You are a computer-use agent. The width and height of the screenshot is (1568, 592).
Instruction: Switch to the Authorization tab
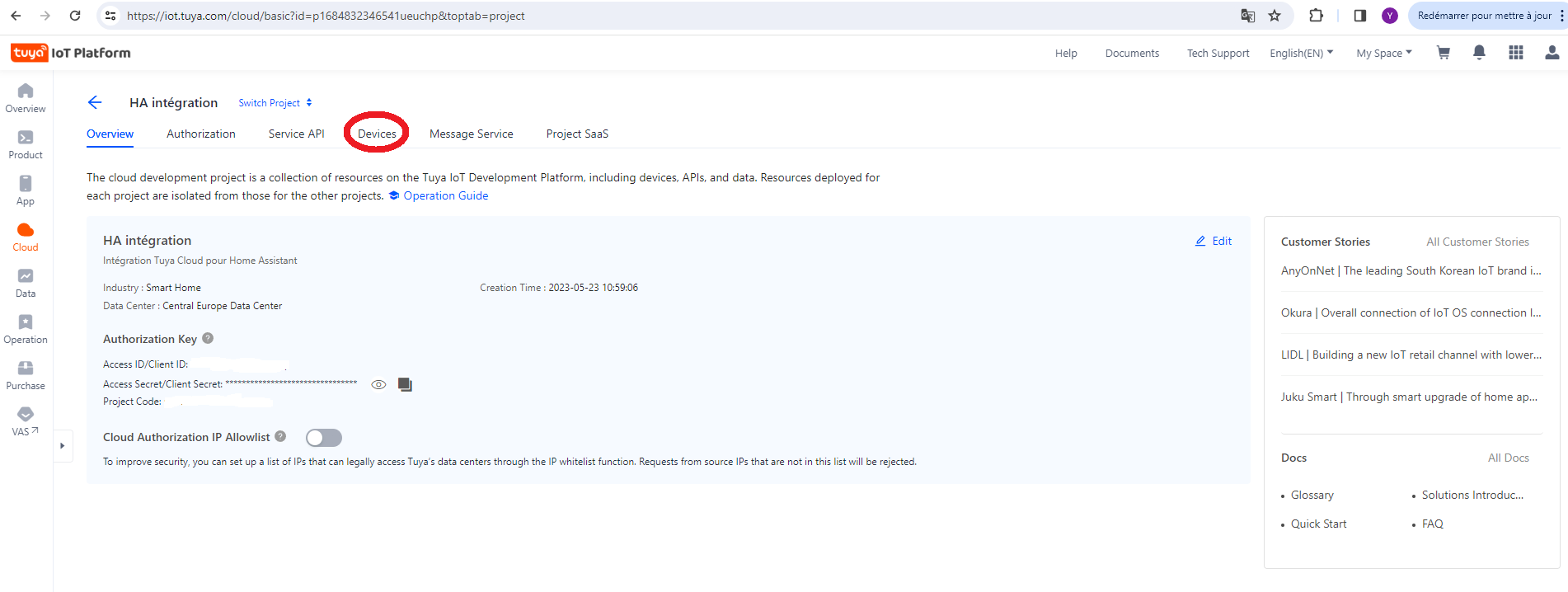[201, 134]
